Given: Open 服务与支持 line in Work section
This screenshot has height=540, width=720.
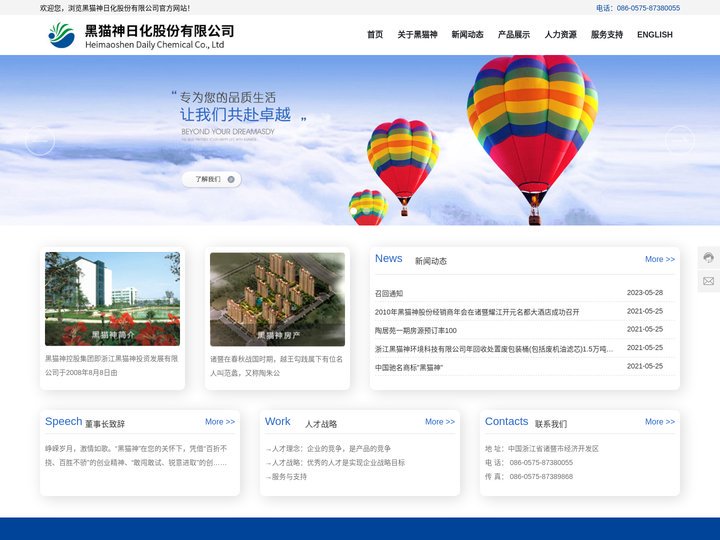Looking at the screenshot, I should [x=286, y=477].
